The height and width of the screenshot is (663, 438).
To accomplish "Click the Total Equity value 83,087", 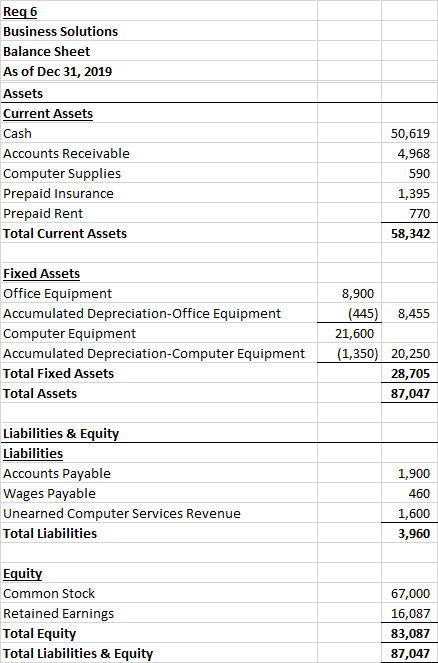I will click(x=411, y=634).
